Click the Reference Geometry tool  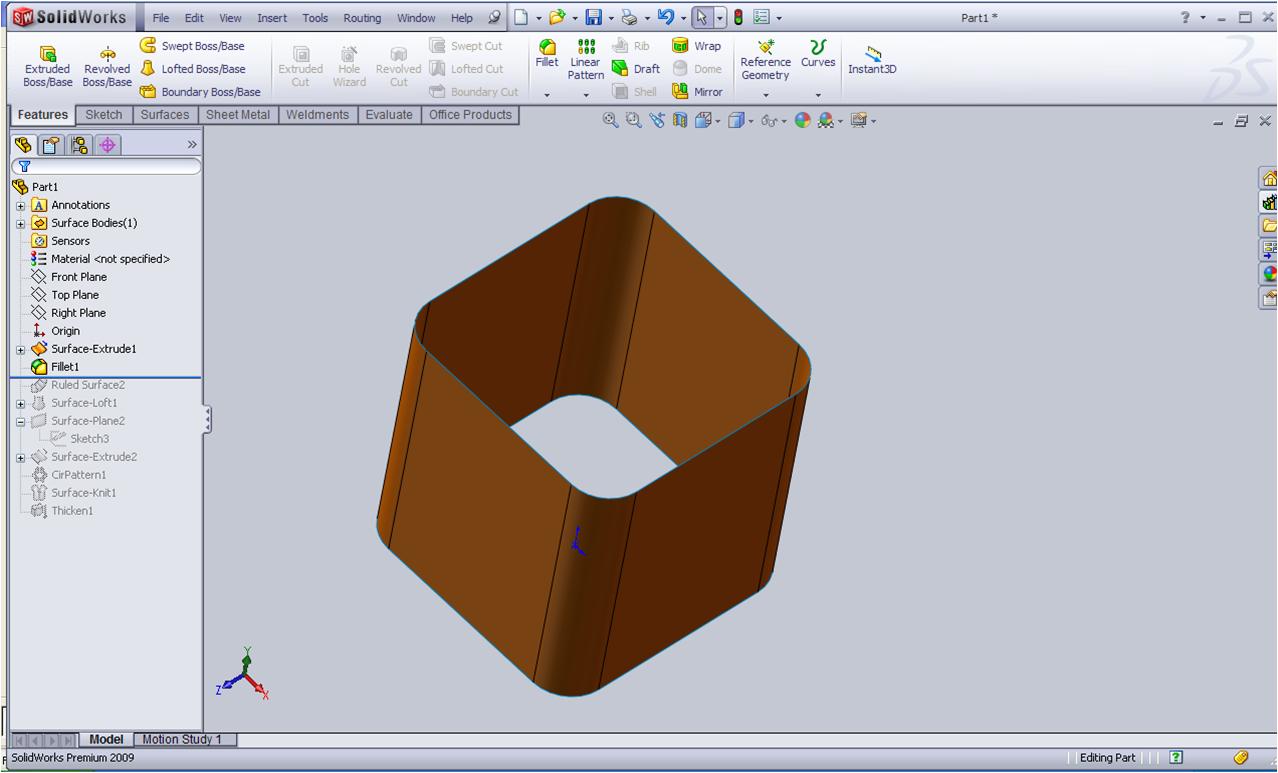click(x=765, y=60)
